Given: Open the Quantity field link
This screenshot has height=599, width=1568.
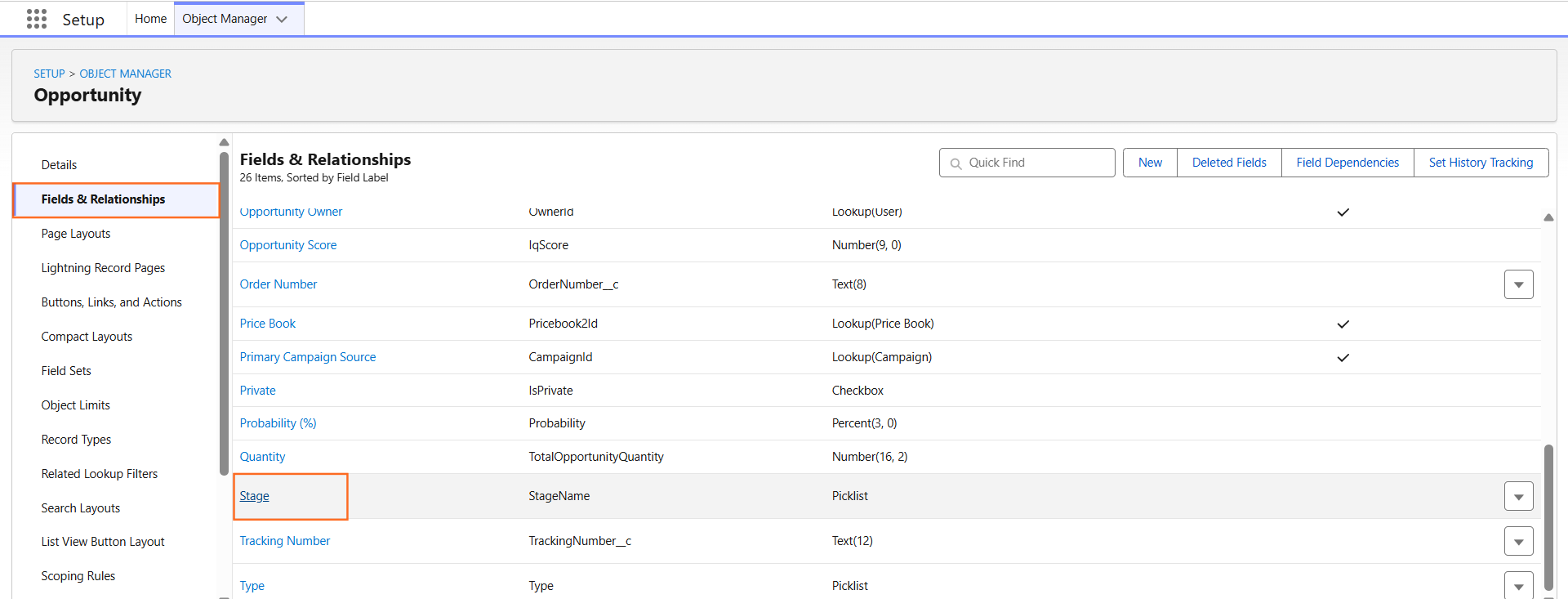Looking at the screenshot, I should click(262, 457).
